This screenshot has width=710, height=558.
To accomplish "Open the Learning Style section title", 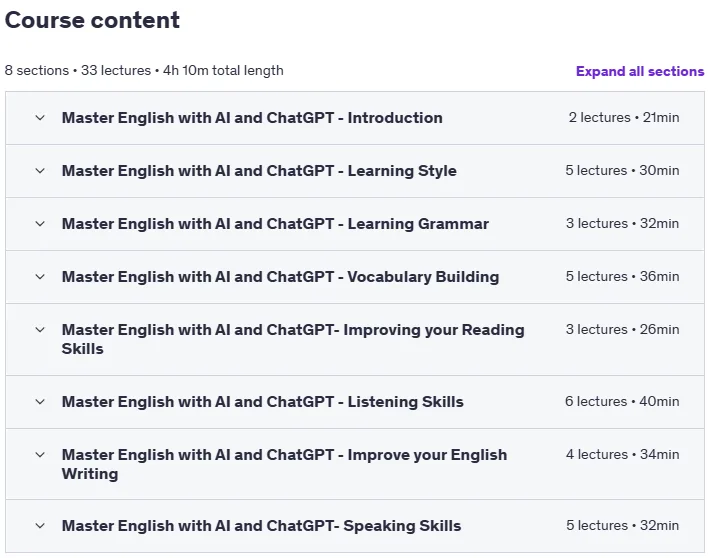I will [259, 171].
